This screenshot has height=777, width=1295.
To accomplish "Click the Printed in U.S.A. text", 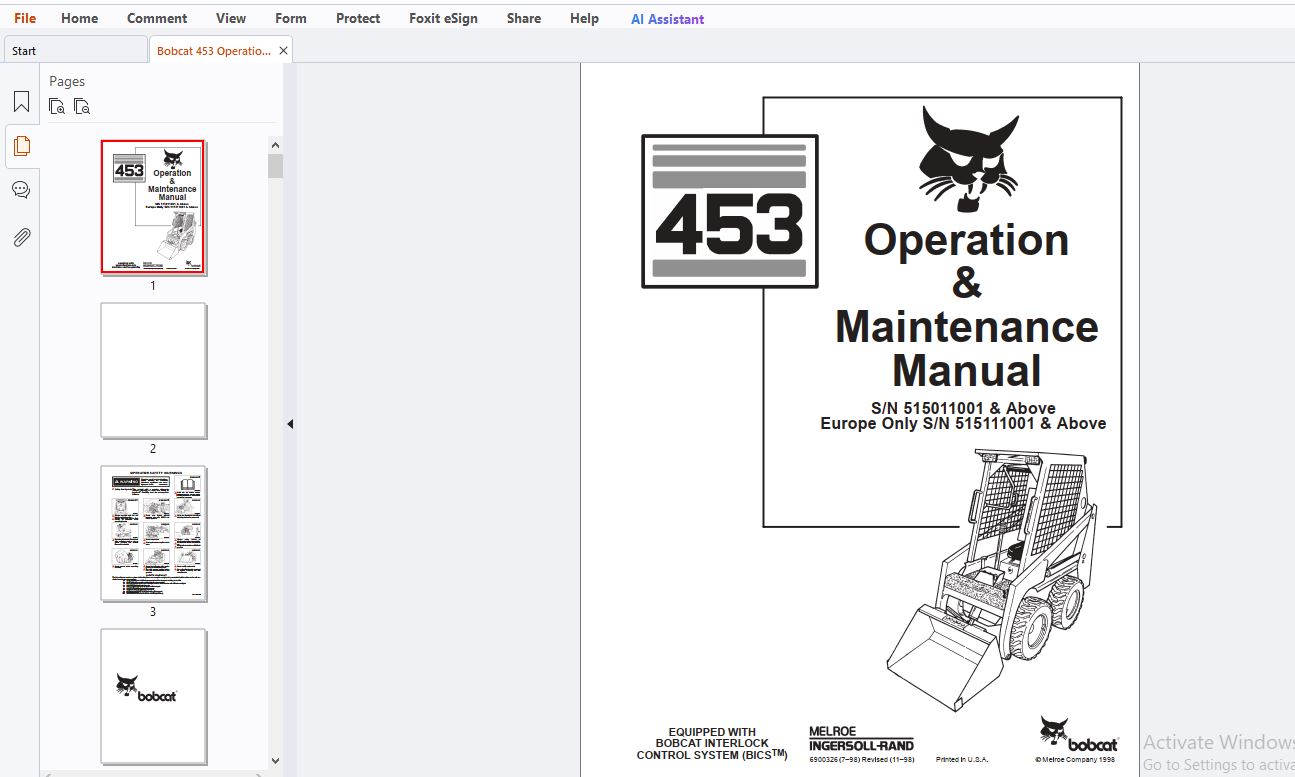I will pyautogui.click(x=961, y=760).
